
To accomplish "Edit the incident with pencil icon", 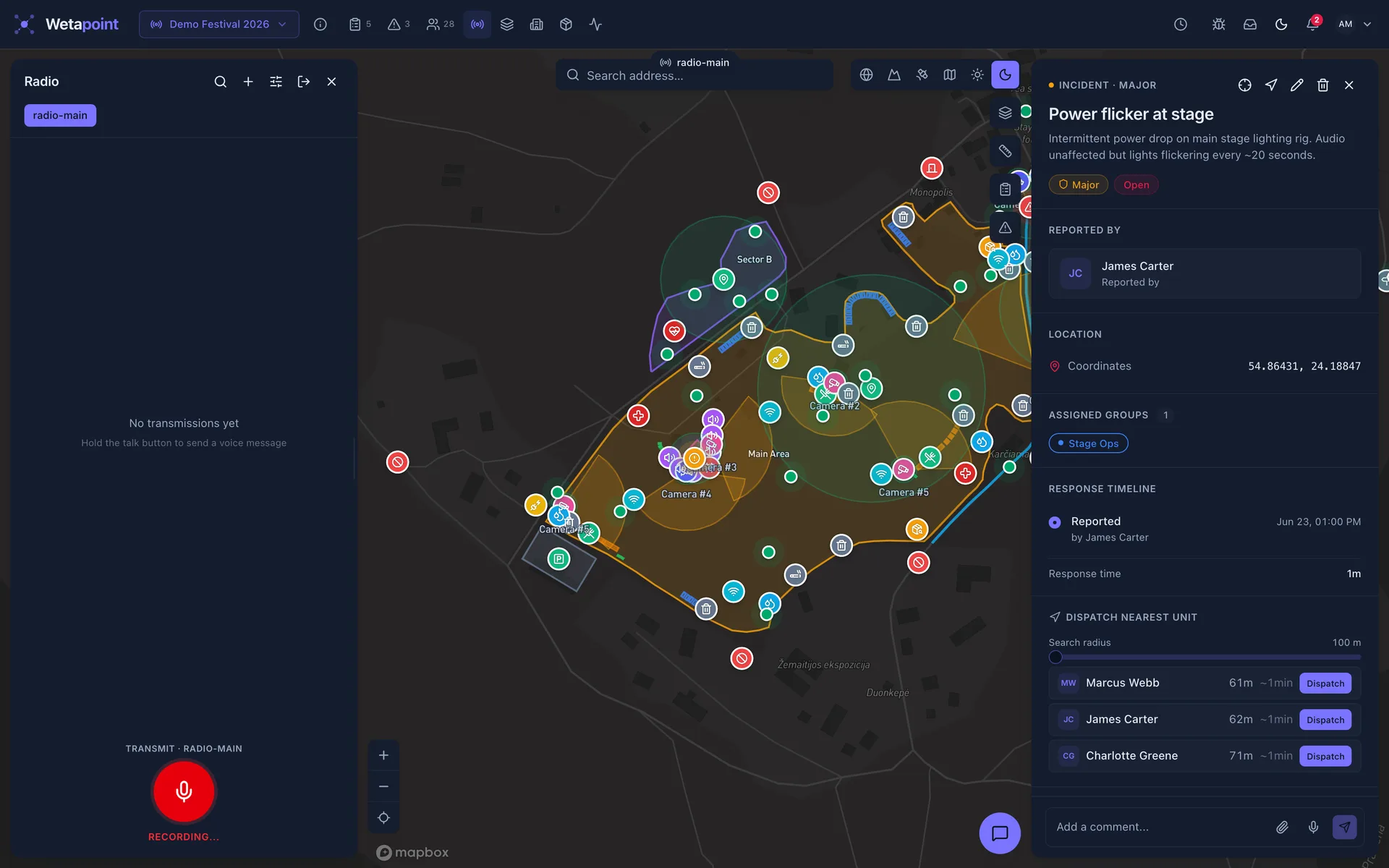I will (x=1297, y=85).
